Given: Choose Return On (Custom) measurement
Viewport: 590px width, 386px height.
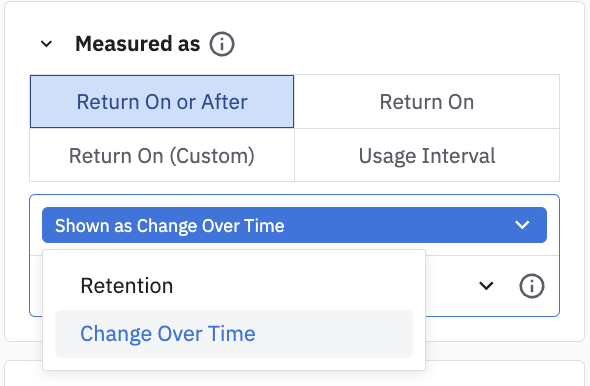Looking at the screenshot, I should click(162, 155).
